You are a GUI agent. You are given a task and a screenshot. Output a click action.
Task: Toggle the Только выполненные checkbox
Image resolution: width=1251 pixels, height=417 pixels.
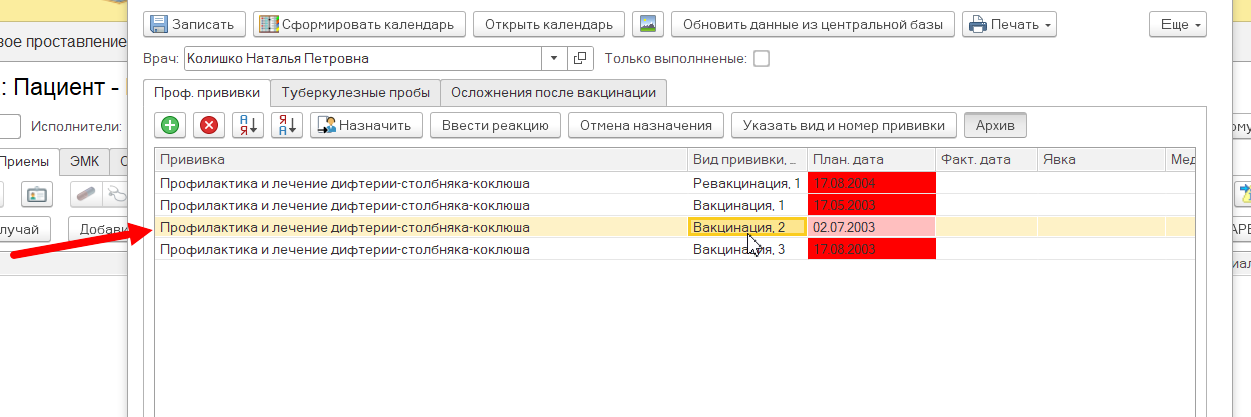tap(761, 59)
